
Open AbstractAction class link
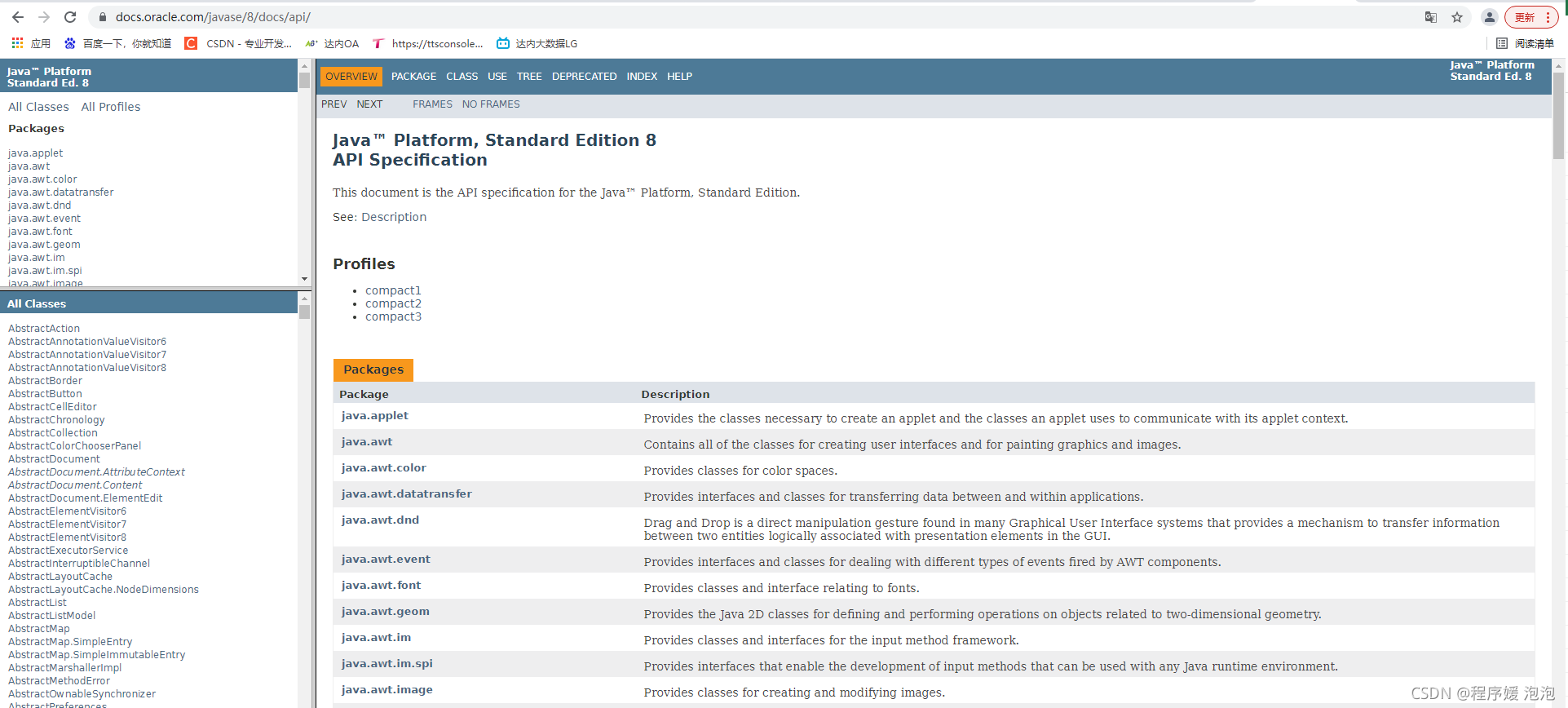(x=44, y=329)
